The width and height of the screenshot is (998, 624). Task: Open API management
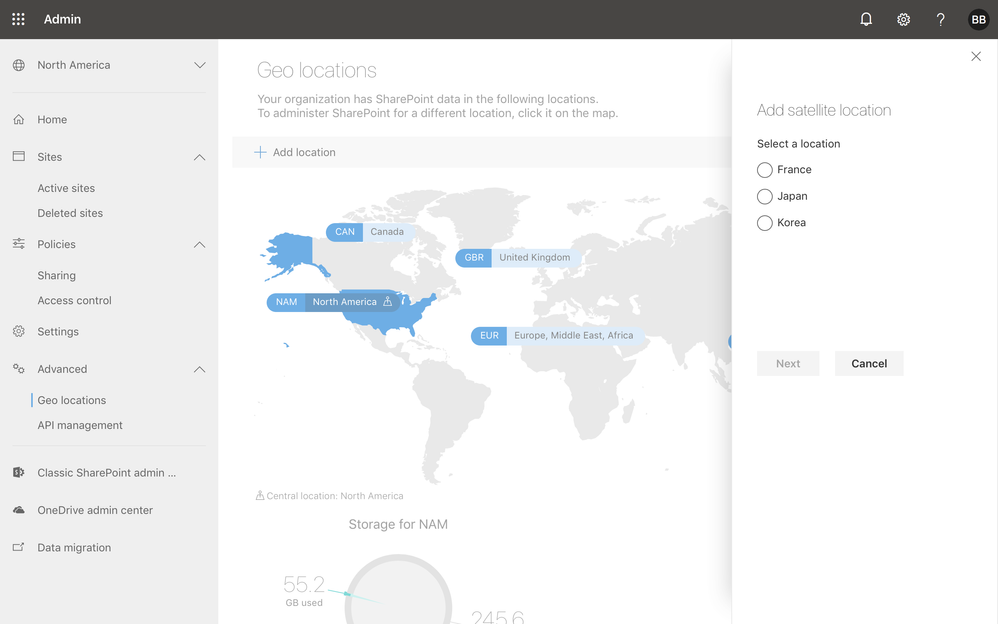[x=80, y=425]
